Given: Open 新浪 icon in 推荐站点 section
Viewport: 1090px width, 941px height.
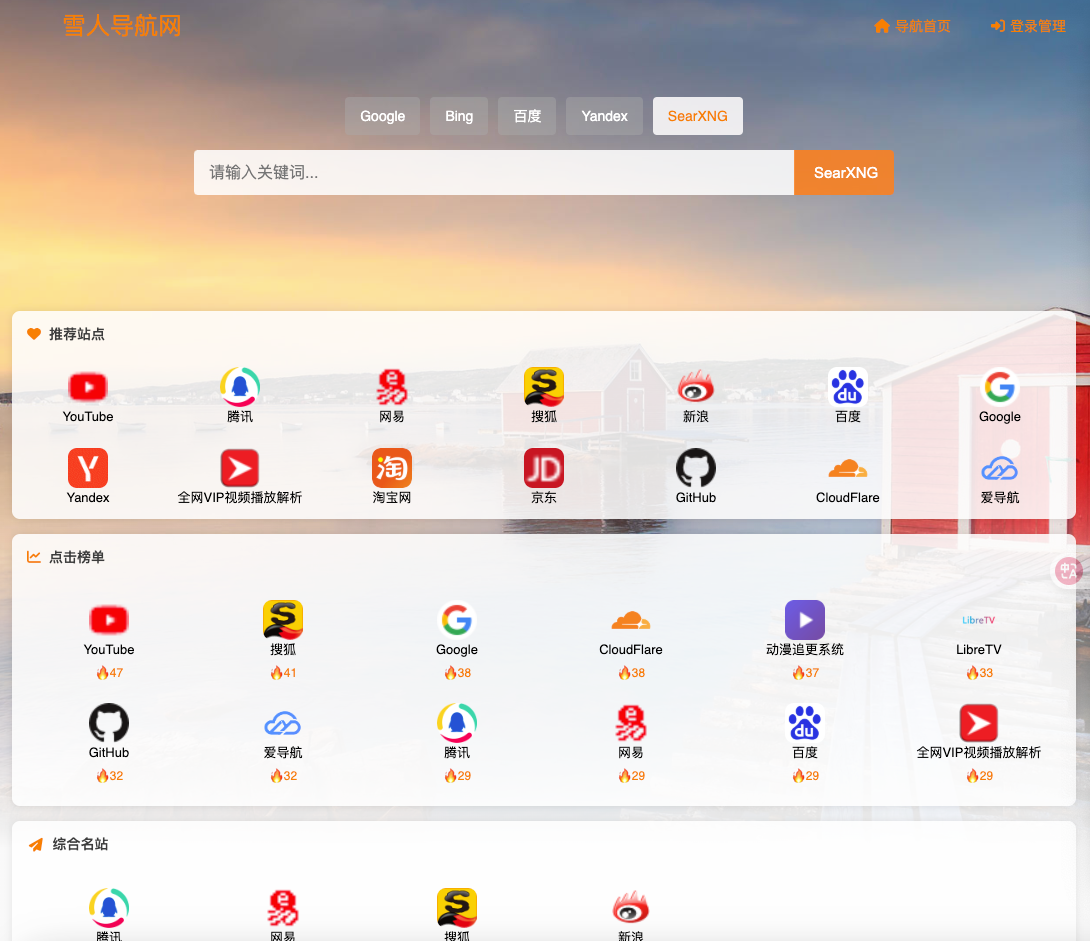Looking at the screenshot, I should click(696, 387).
